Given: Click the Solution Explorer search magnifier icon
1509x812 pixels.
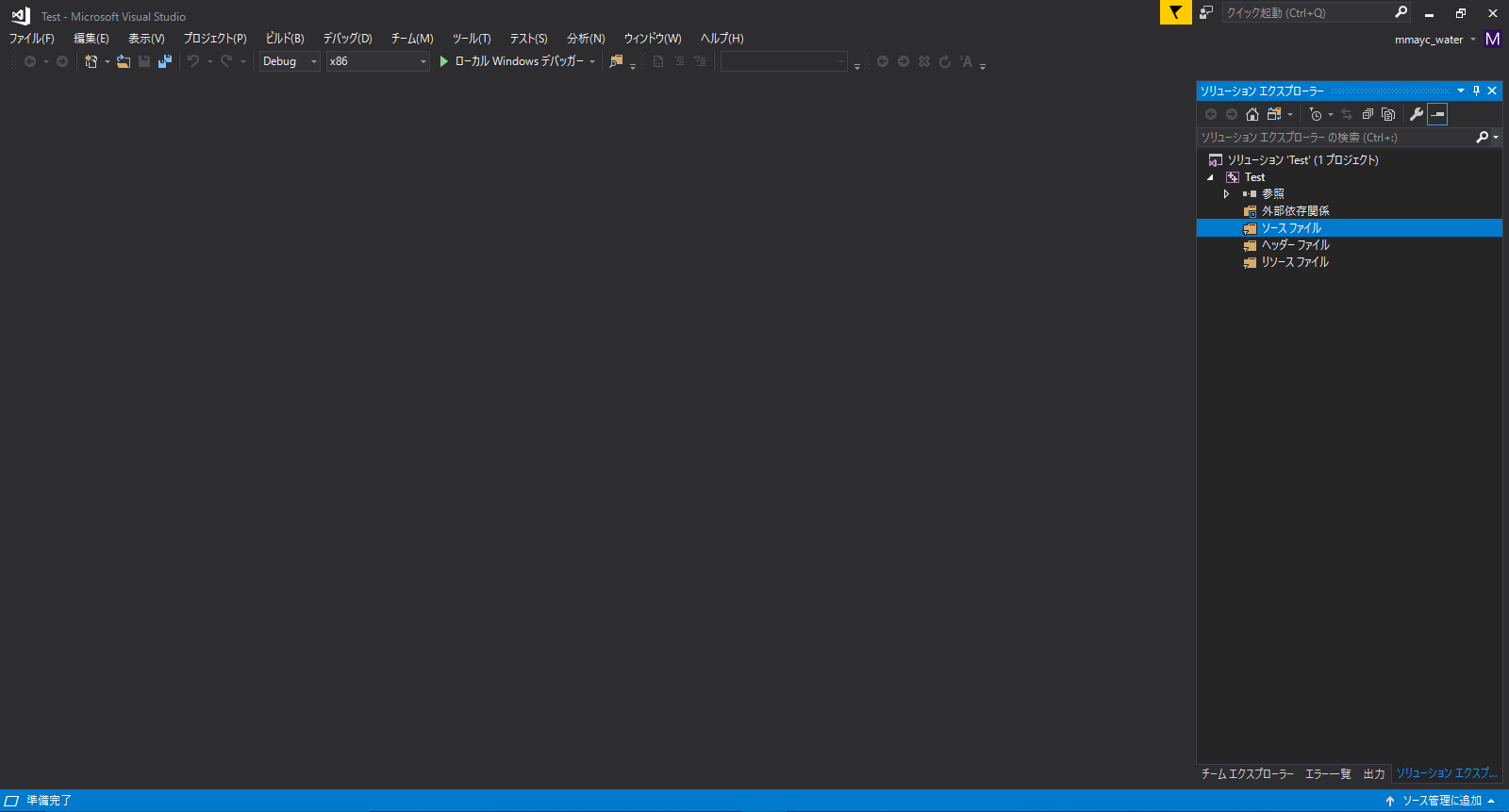Looking at the screenshot, I should pos(1483,138).
